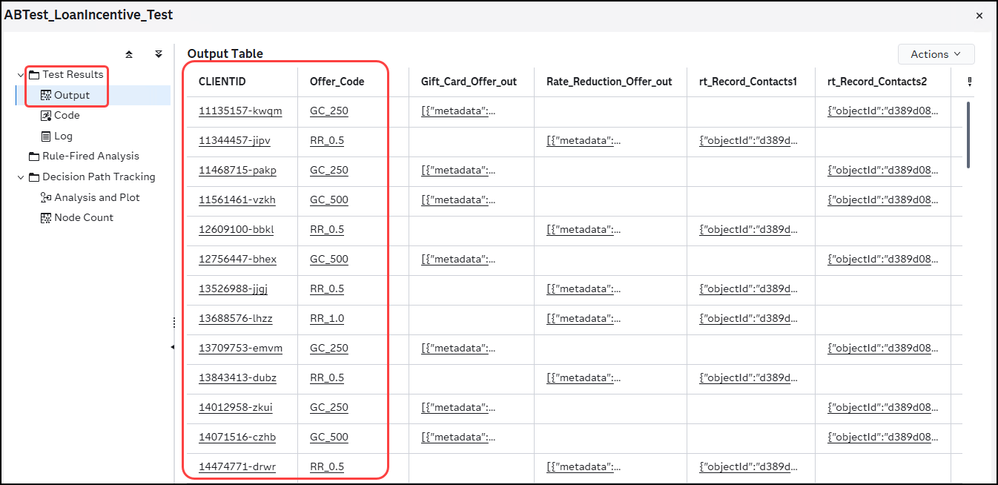Open rt_Record_Contacts2 objectId for 13709753-emvm
This screenshot has height=485, width=998.
(882, 348)
